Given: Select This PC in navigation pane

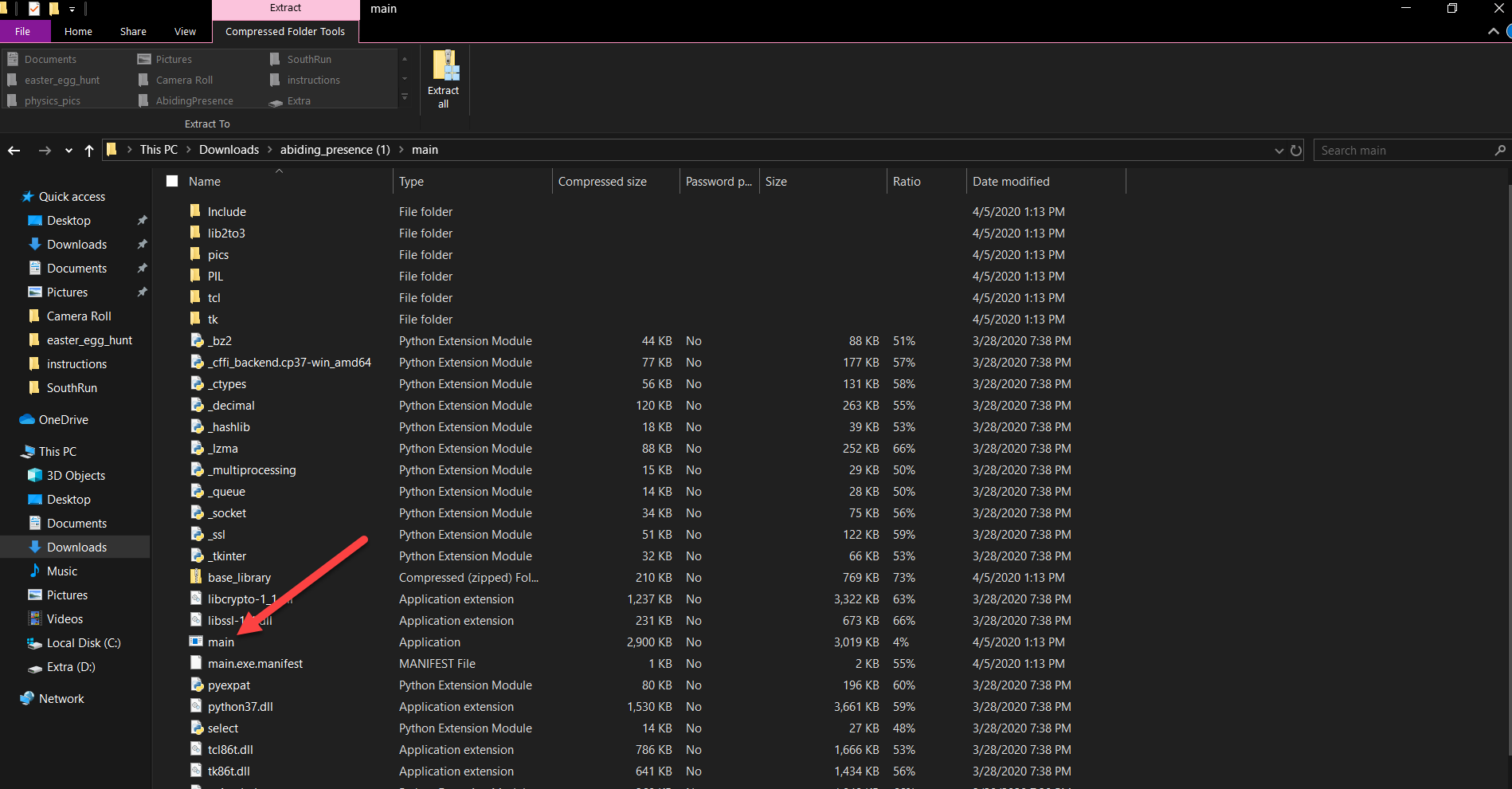Looking at the screenshot, I should tap(57, 452).
